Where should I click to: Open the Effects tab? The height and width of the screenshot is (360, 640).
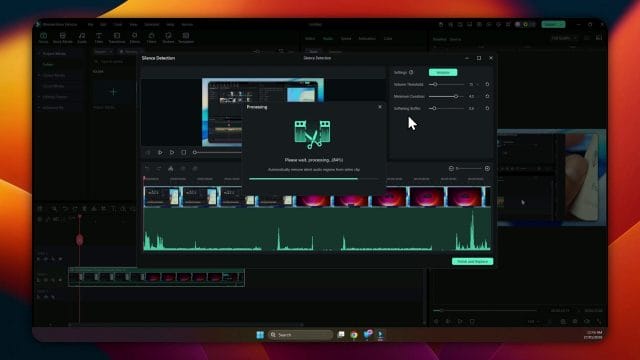tap(135, 38)
